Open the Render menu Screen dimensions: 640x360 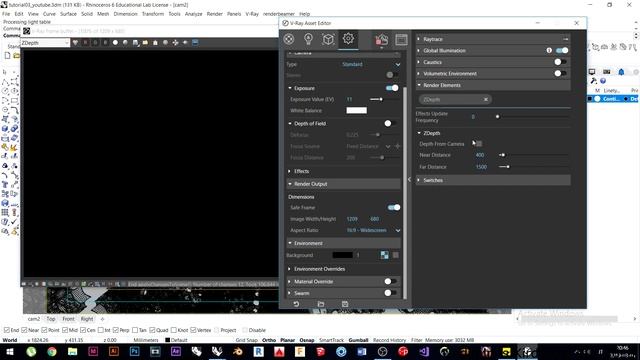coord(215,14)
